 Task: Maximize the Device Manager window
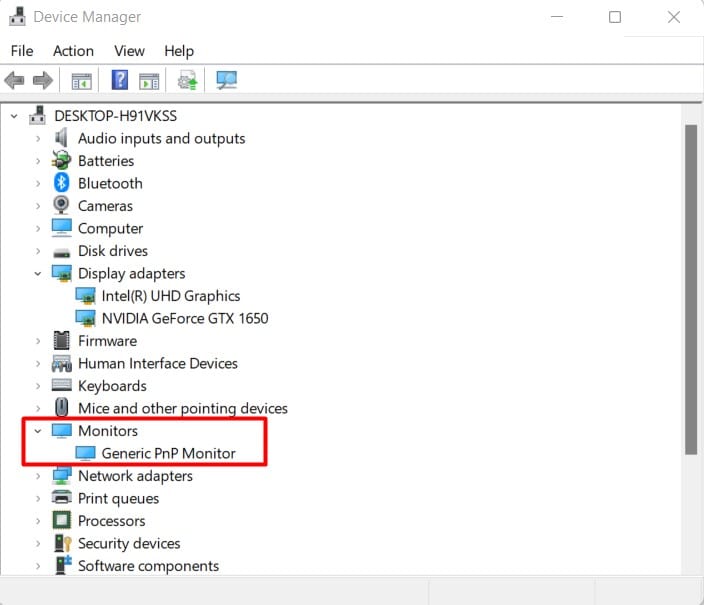coord(615,17)
